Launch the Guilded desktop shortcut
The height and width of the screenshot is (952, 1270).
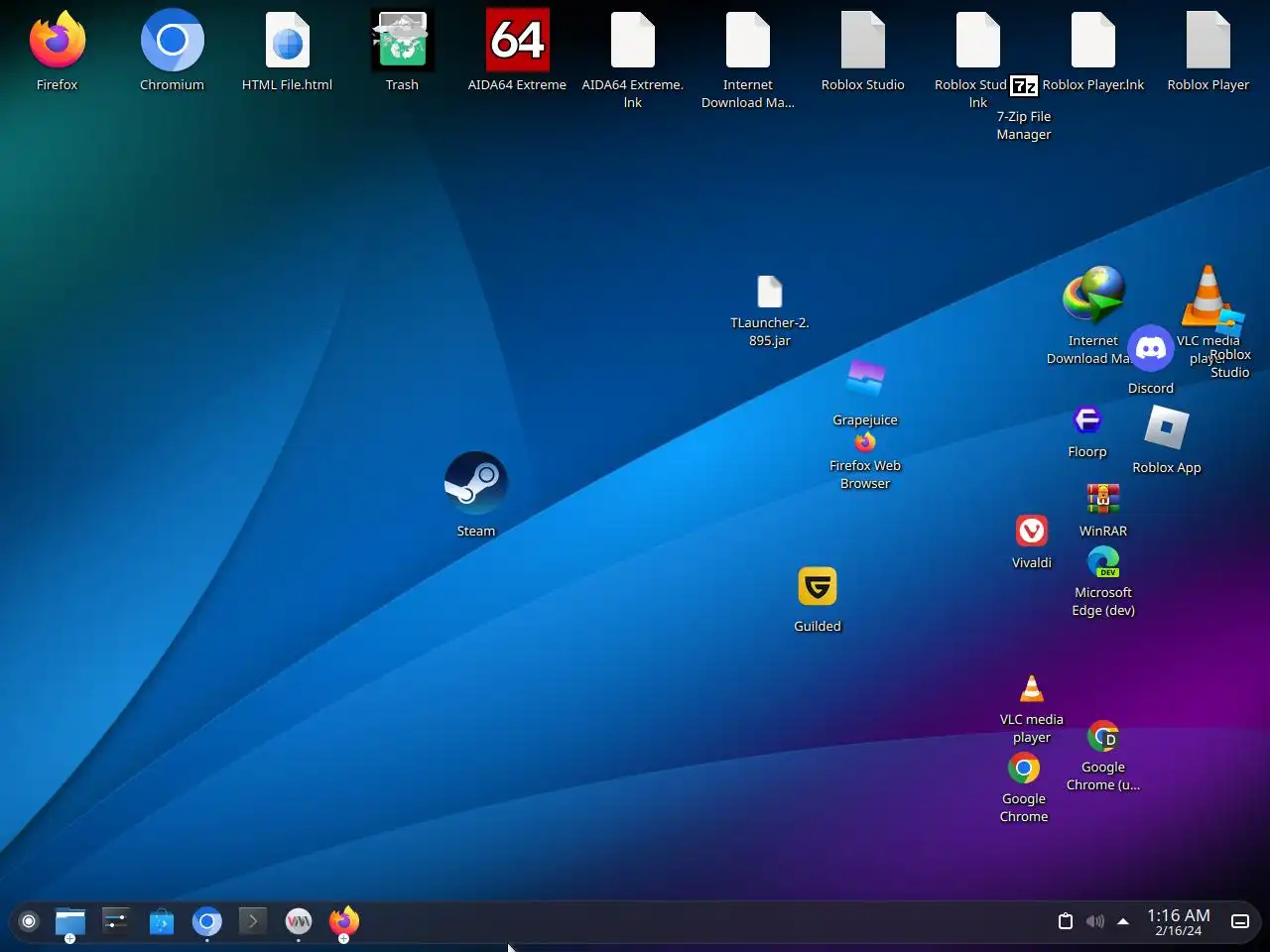[x=818, y=586]
